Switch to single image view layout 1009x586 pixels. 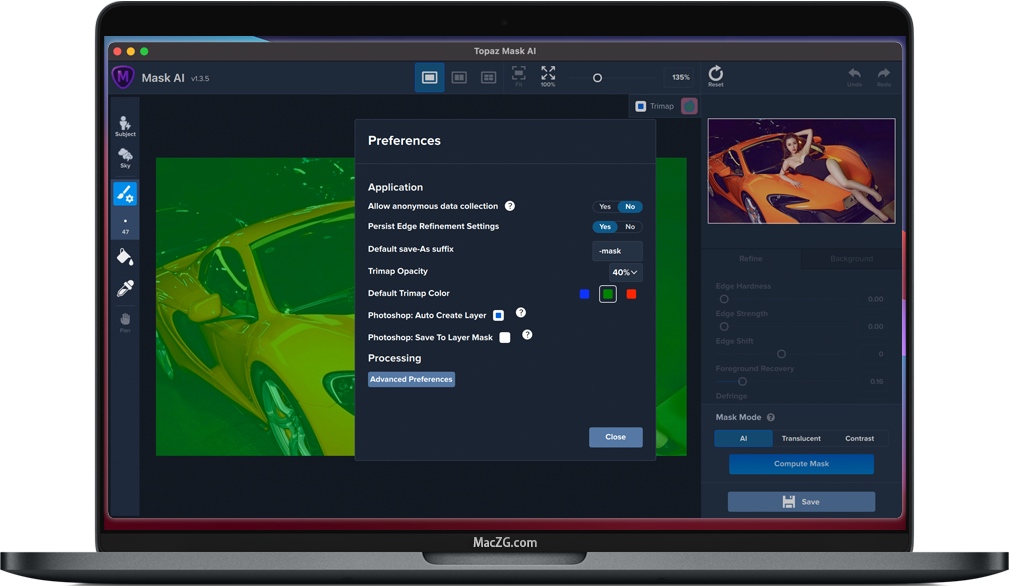tap(430, 77)
